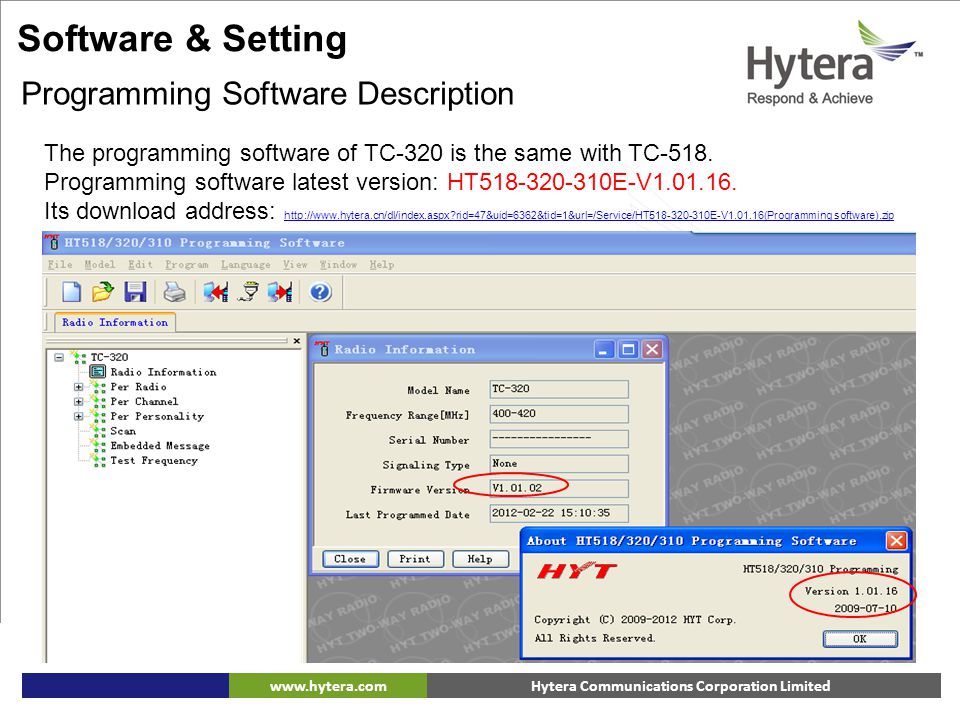Open the View menu

tap(295, 264)
